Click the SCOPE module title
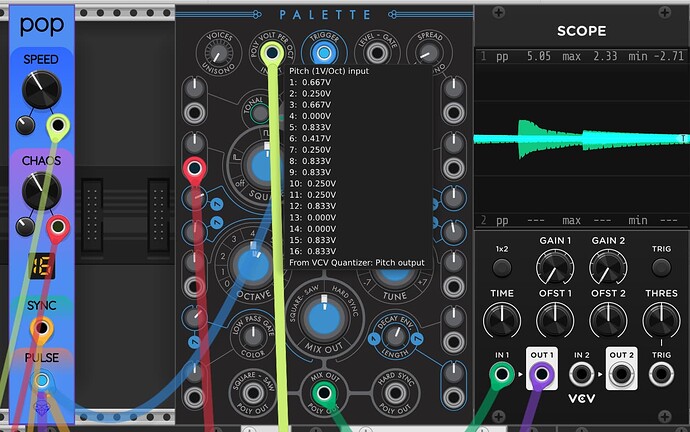690x432 pixels. tap(581, 31)
